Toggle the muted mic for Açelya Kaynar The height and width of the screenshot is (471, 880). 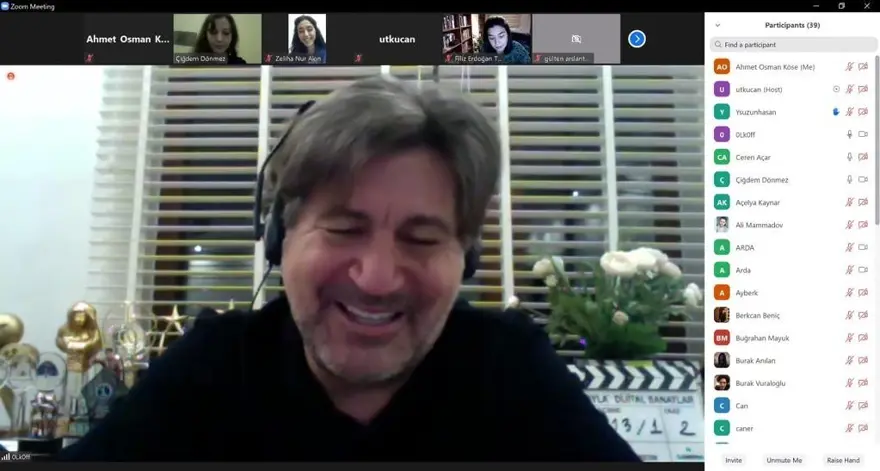click(849, 202)
